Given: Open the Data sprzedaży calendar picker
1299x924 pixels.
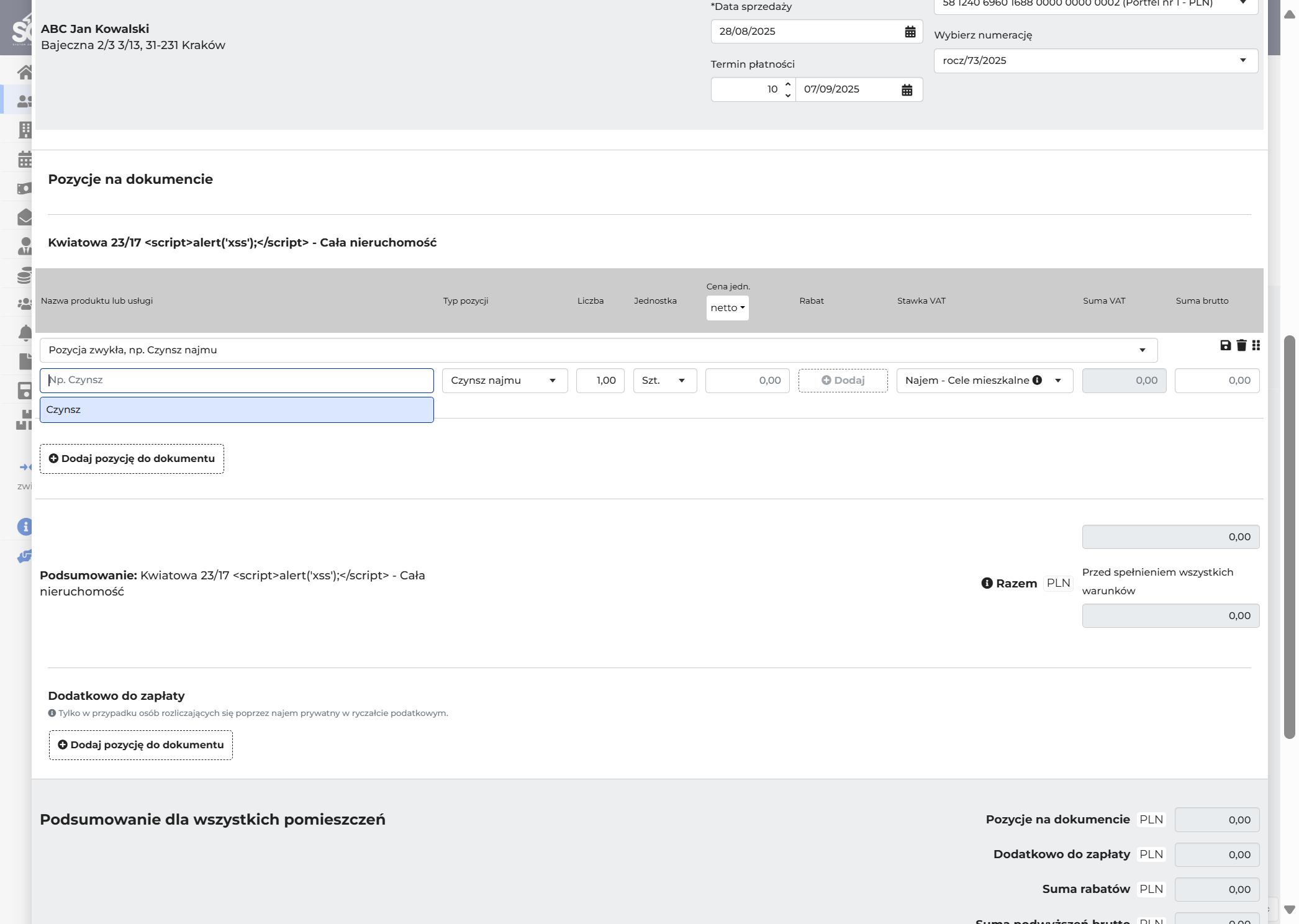Looking at the screenshot, I should [x=910, y=32].
